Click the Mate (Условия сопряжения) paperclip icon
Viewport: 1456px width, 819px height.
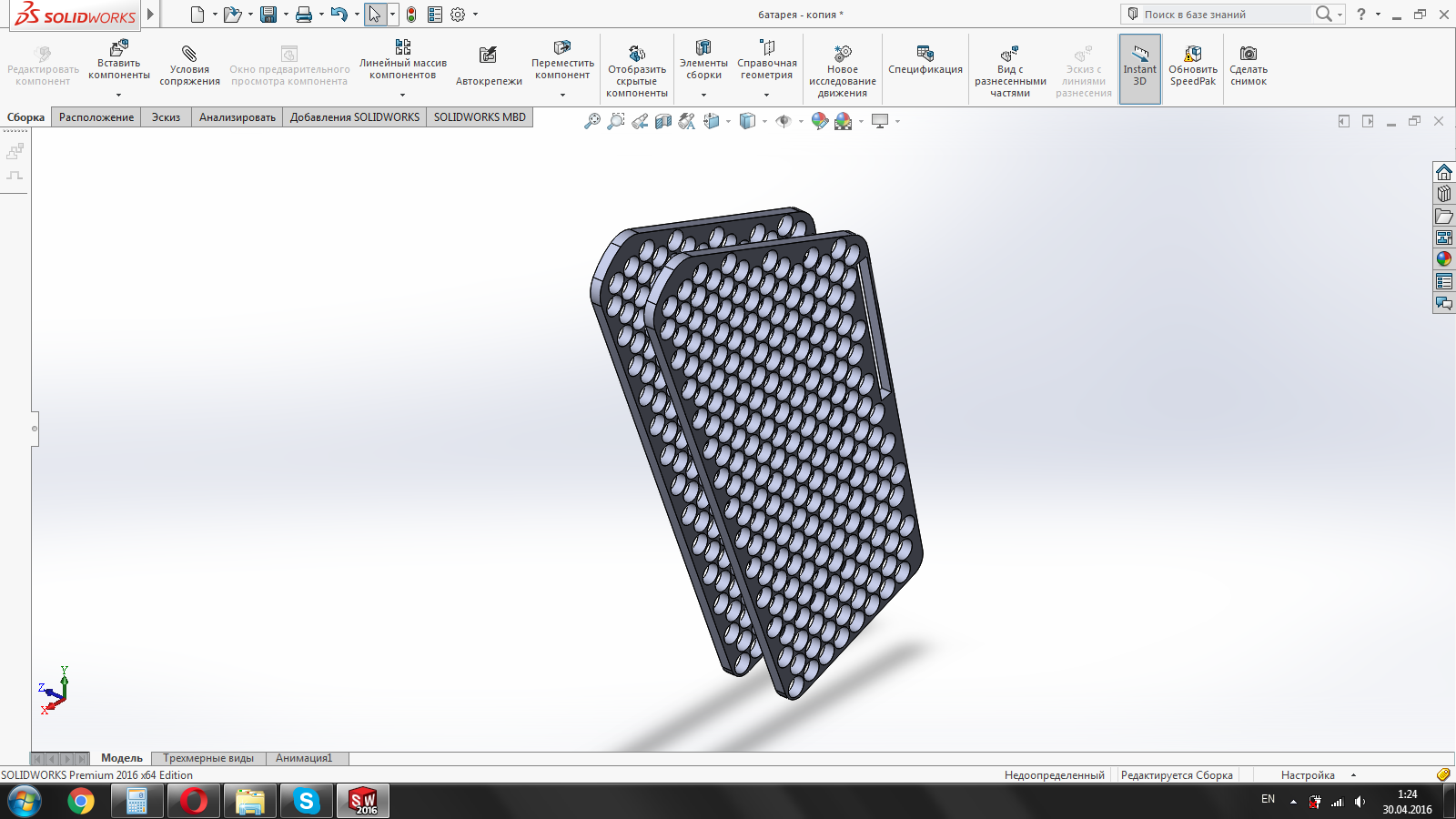(189, 54)
